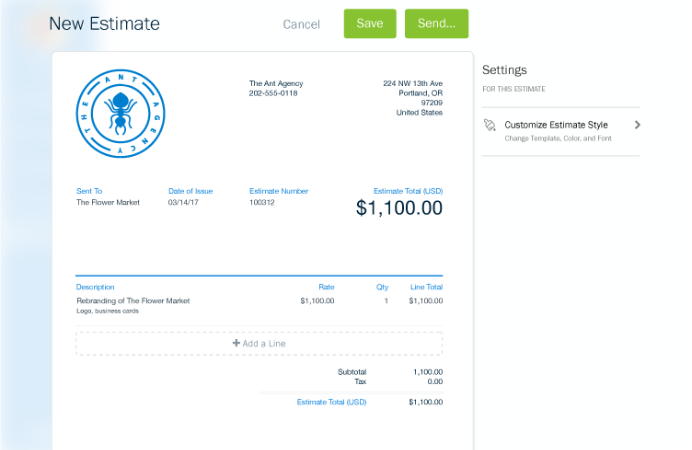Edit the Sent To client The Flower Market
The height and width of the screenshot is (450, 692).
coord(108,202)
